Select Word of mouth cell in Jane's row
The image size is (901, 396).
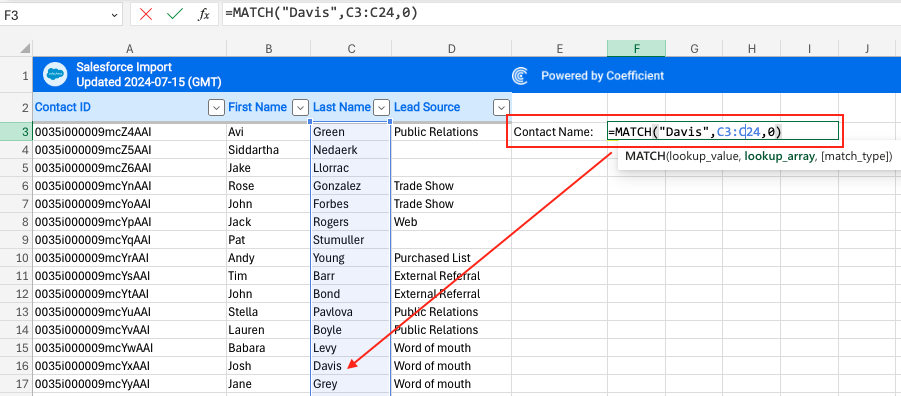click(x=451, y=383)
